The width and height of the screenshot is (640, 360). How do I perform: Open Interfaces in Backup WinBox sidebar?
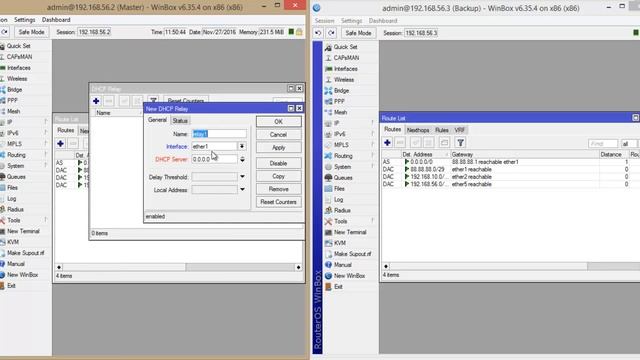pos(346,69)
